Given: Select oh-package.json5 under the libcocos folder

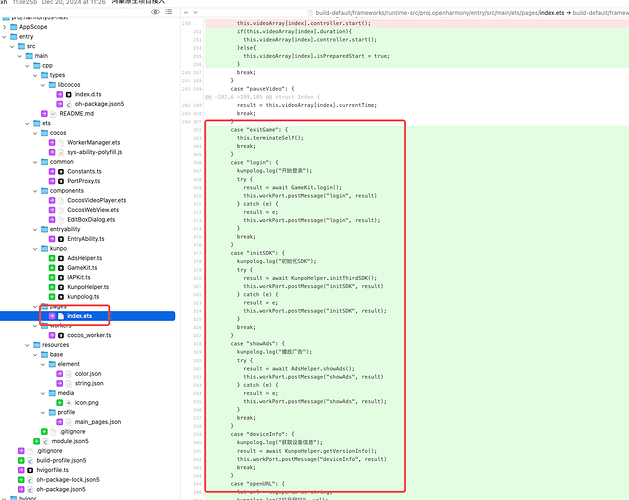Looking at the screenshot, I should 99,104.
